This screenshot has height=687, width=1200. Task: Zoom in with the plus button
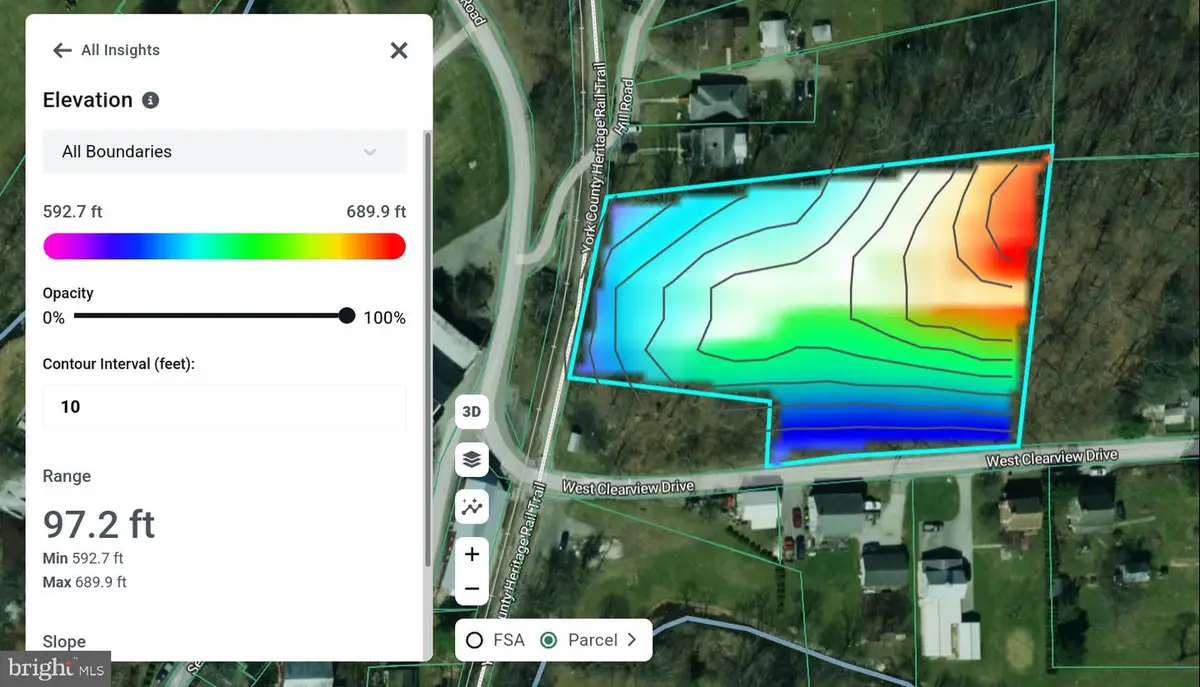click(x=472, y=554)
